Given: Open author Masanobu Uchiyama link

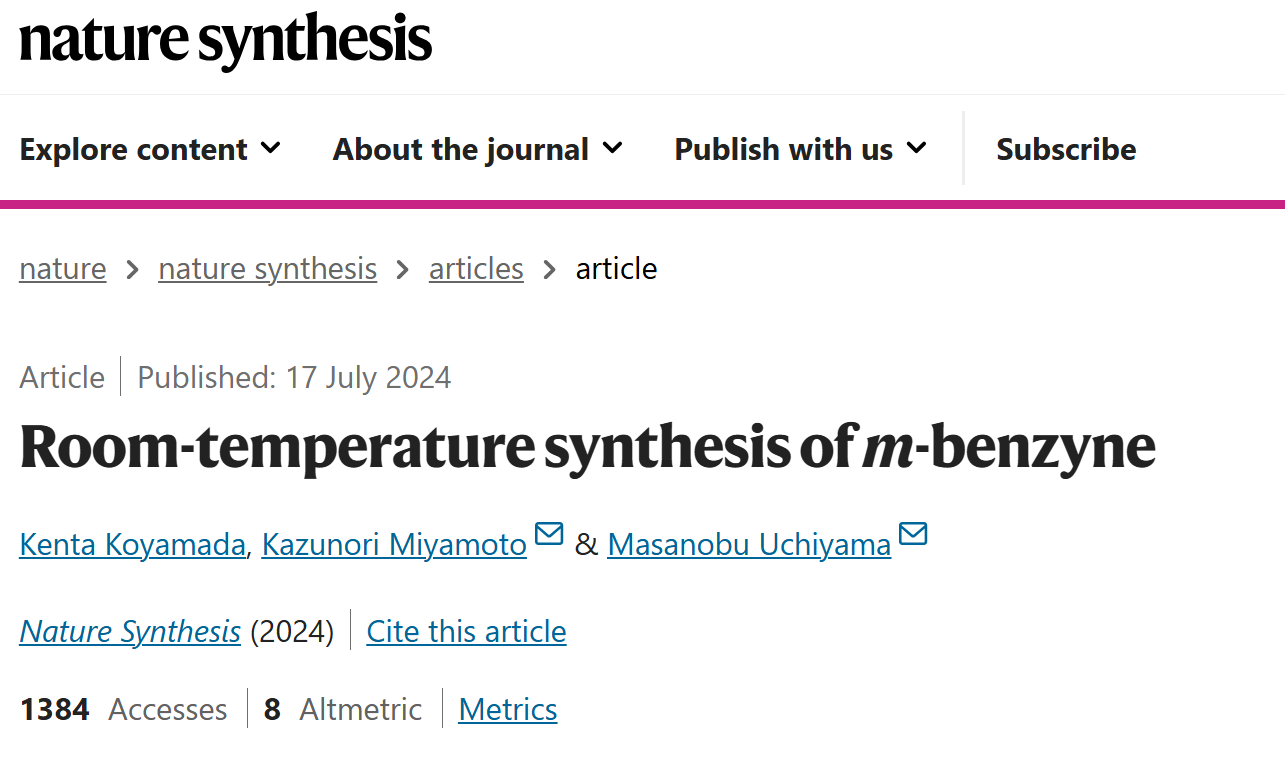Looking at the screenshot, I should pyautogui.click(x=749, y=545).
